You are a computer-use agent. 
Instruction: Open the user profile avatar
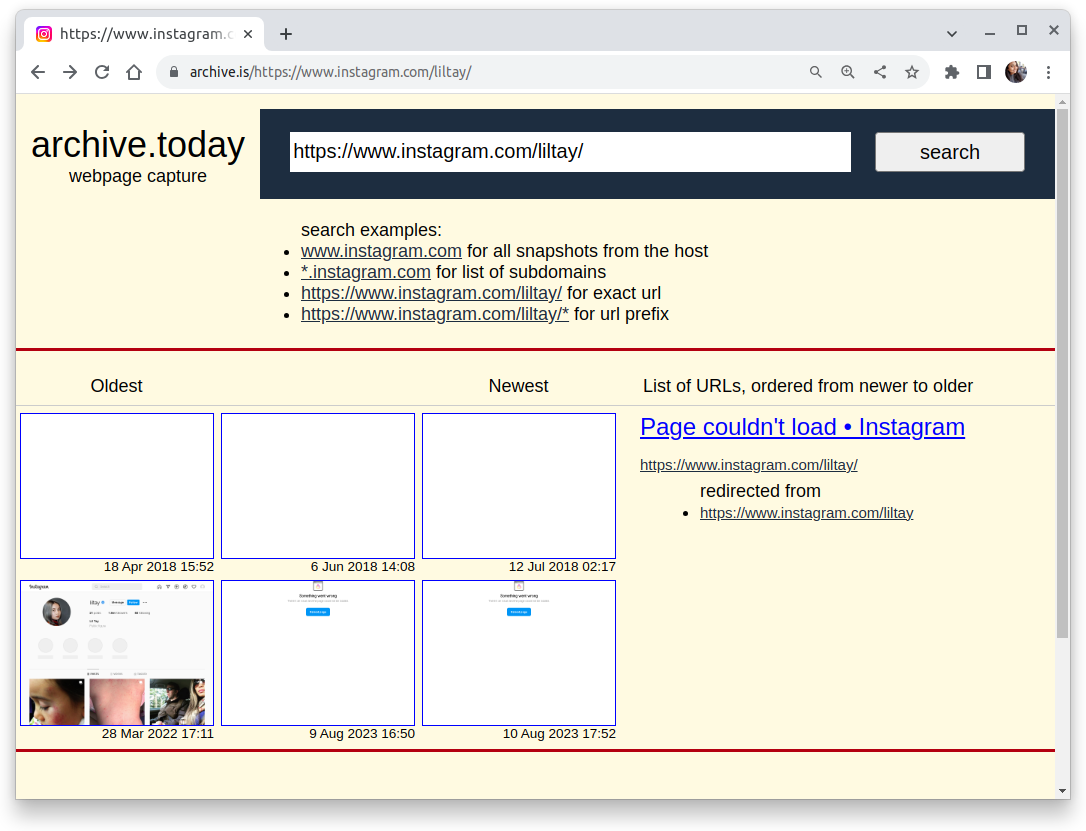(x=1016, y=72)
